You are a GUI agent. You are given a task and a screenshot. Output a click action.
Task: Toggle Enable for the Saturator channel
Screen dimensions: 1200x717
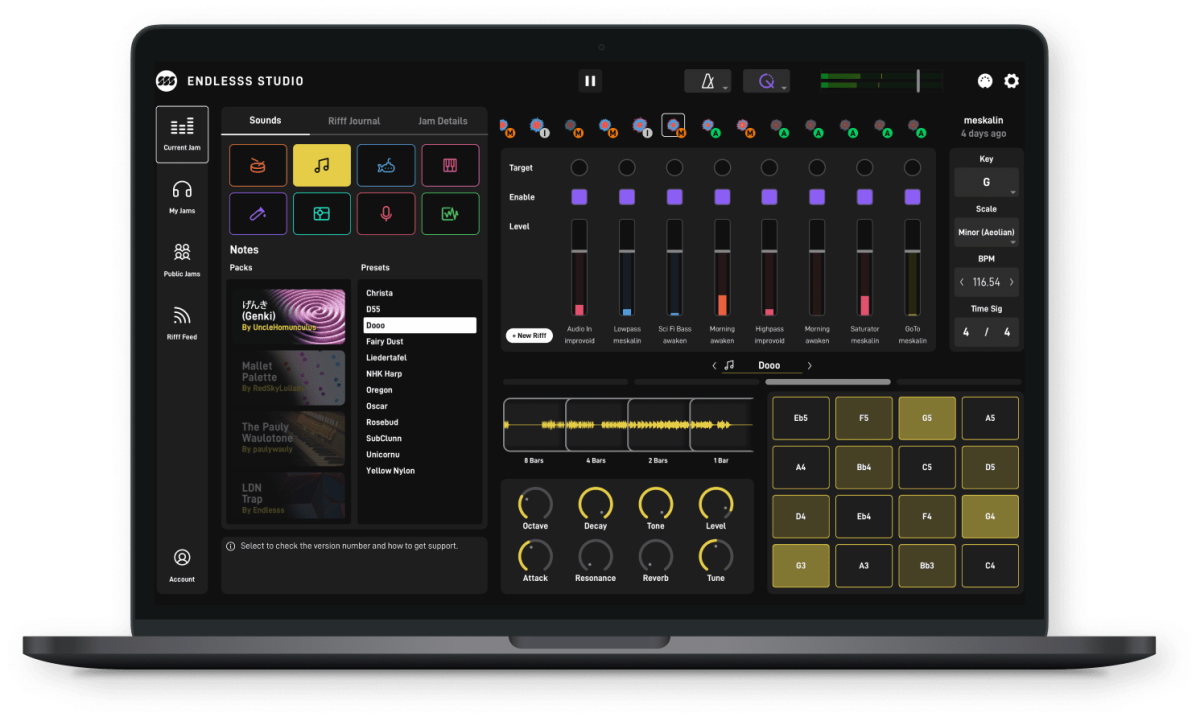tap(865, 197)
